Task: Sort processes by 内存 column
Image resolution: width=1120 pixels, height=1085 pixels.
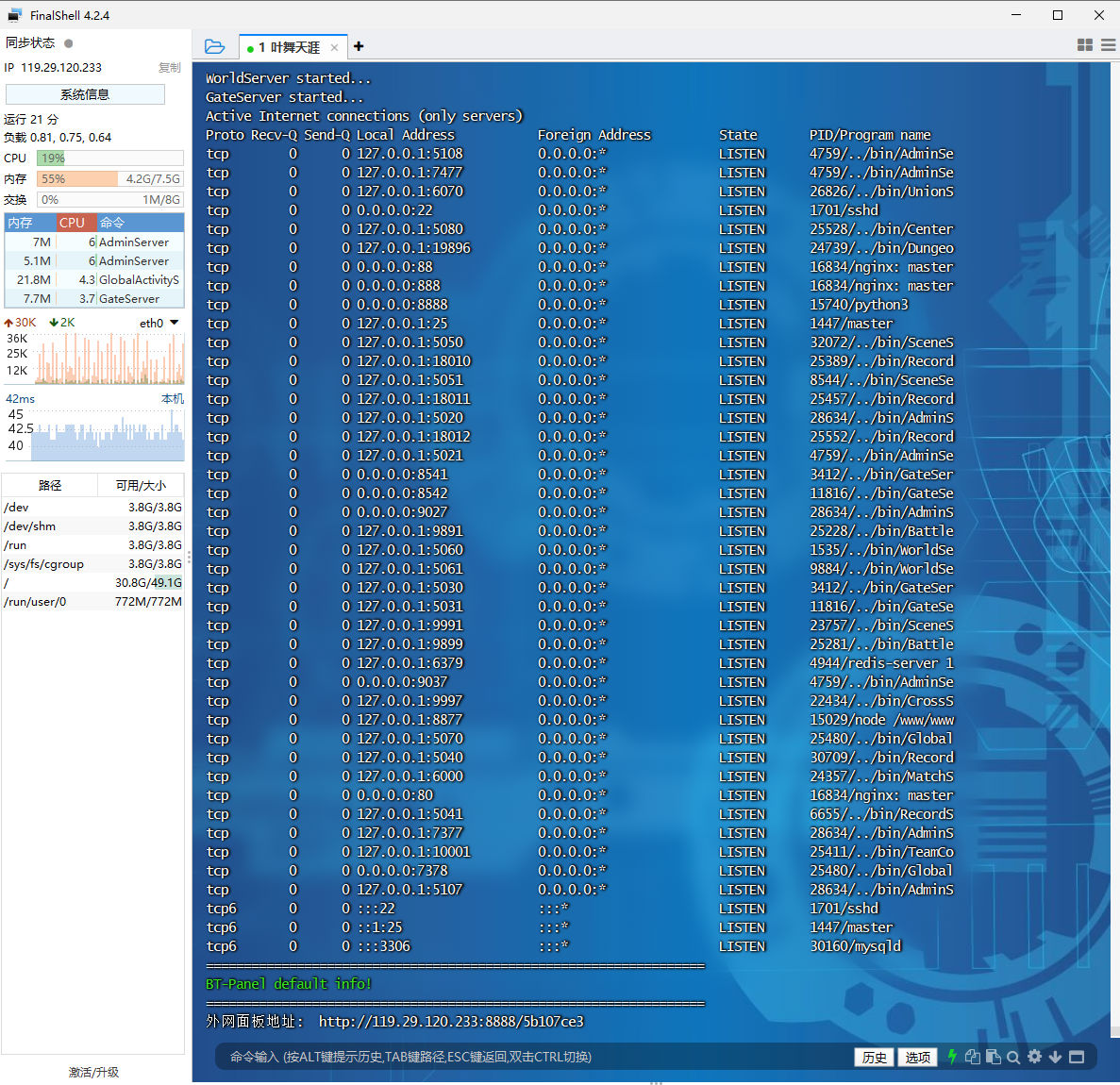Action: [30, 222]
